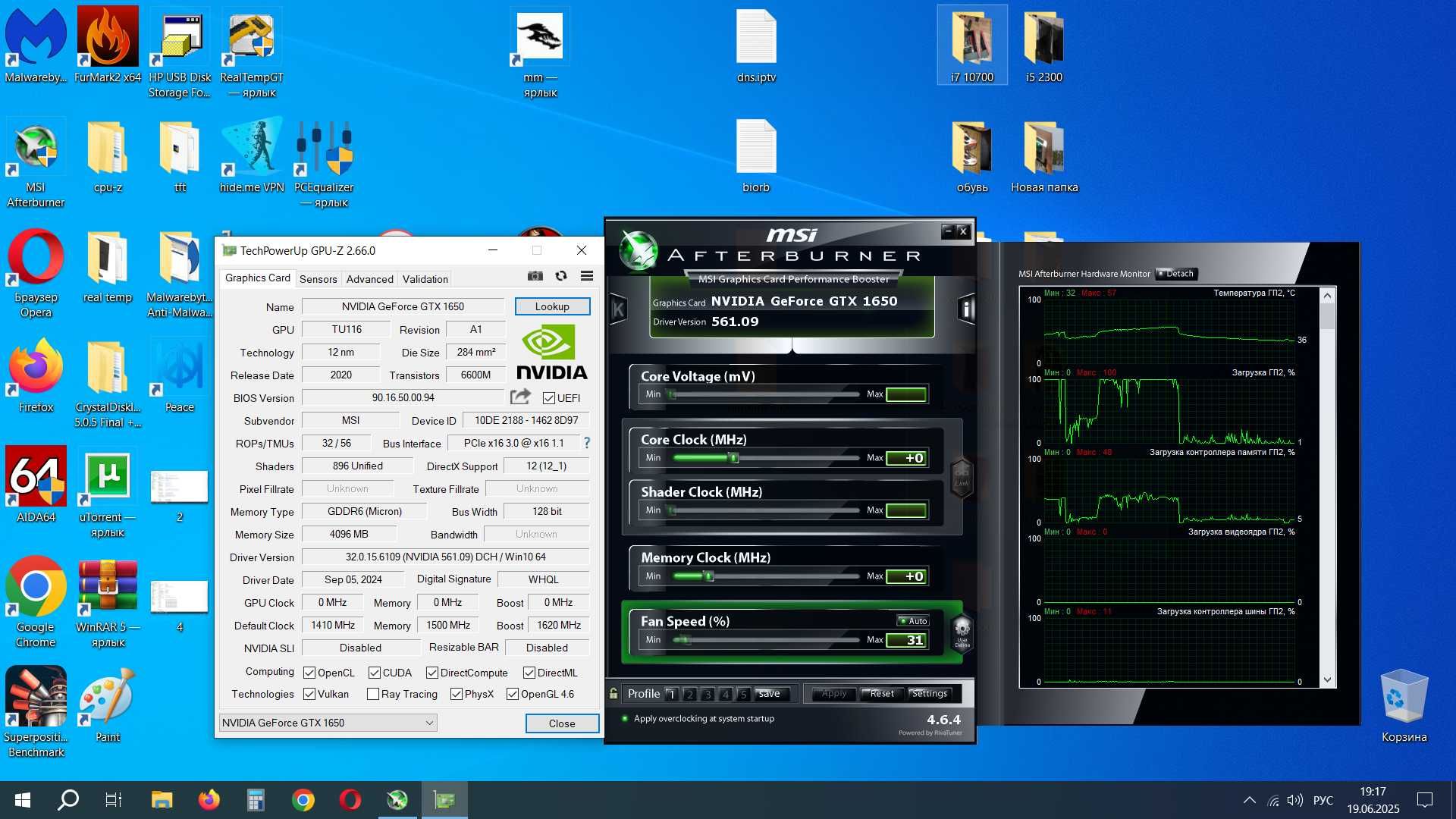Toggle Ray Tracing checkbox

click(x=373, y=693)
